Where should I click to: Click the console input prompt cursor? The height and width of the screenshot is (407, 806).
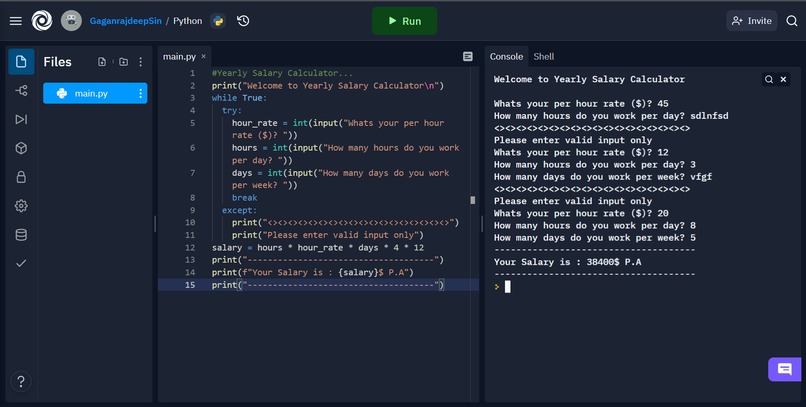coord(508,287)
